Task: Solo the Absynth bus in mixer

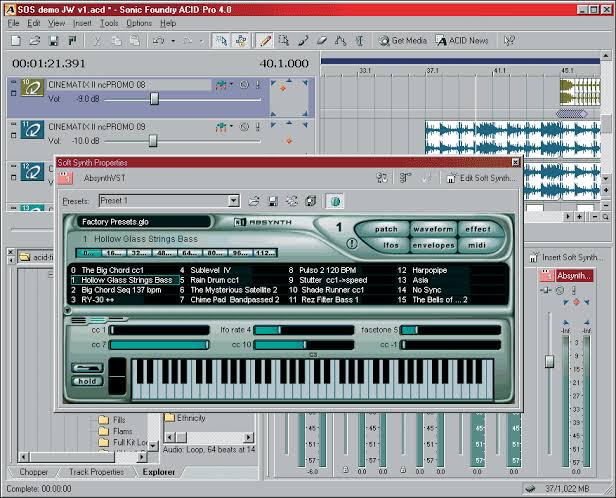Action: [x=574, y=291]
